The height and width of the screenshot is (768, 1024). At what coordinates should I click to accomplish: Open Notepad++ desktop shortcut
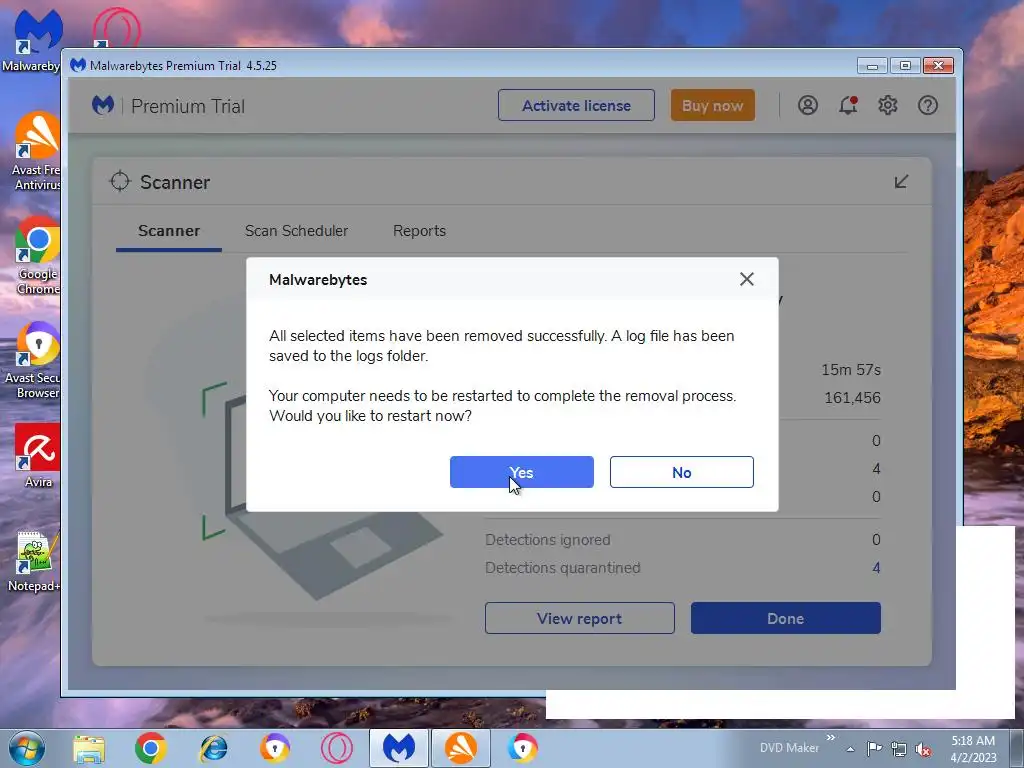pyautogui.click(x=34, y=562)
